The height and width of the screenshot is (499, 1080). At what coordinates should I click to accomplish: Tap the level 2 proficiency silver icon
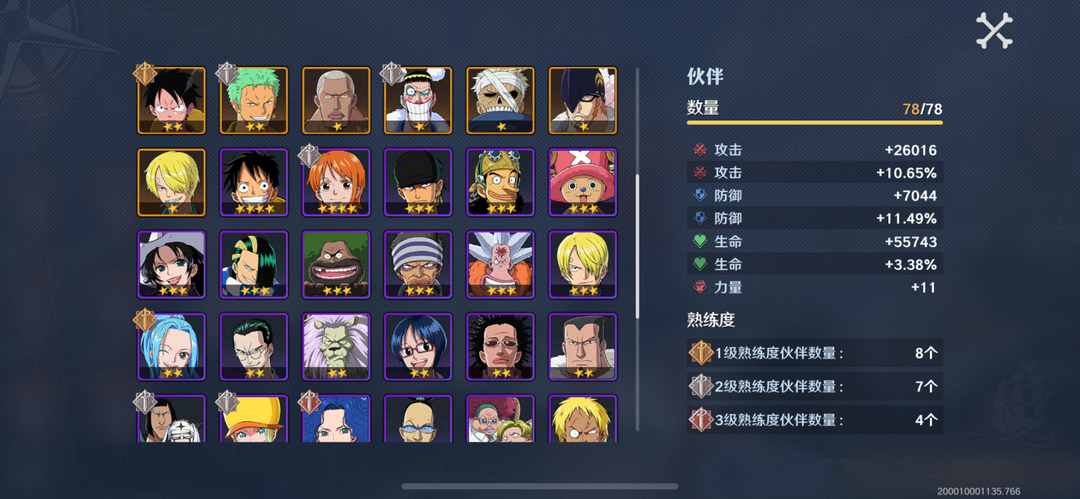(x=701, y=387)
